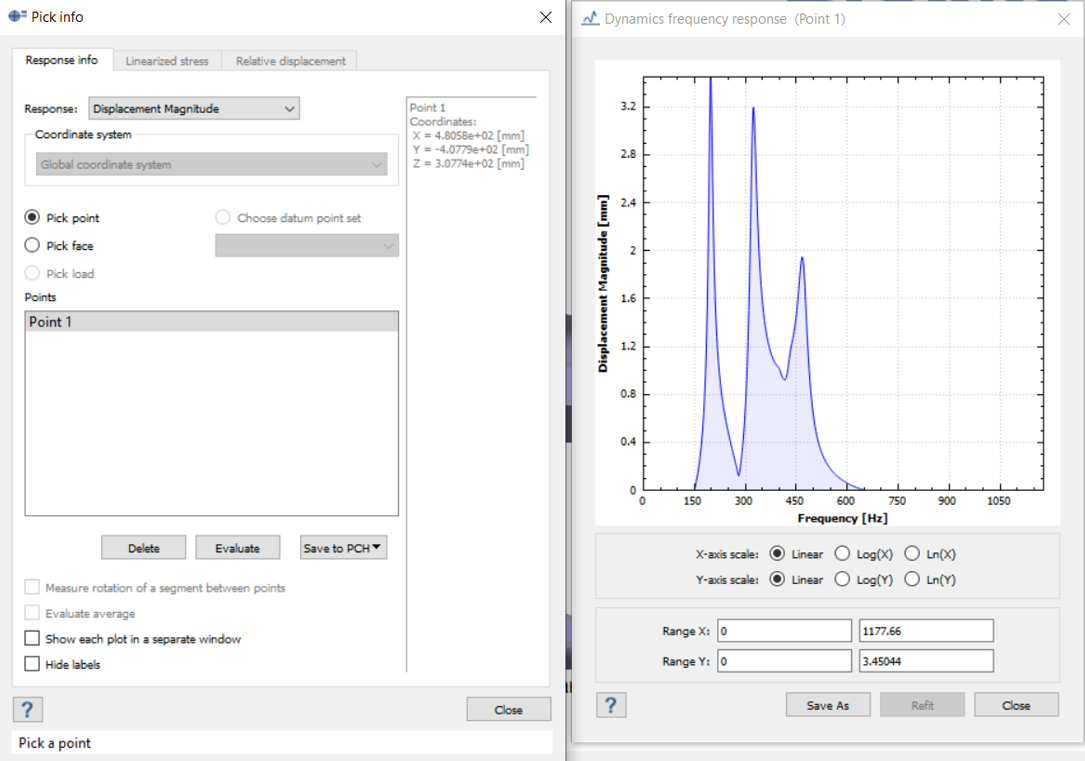Enable Choose datum point set option
1085x761 pixels.
[x=221, y=217]
